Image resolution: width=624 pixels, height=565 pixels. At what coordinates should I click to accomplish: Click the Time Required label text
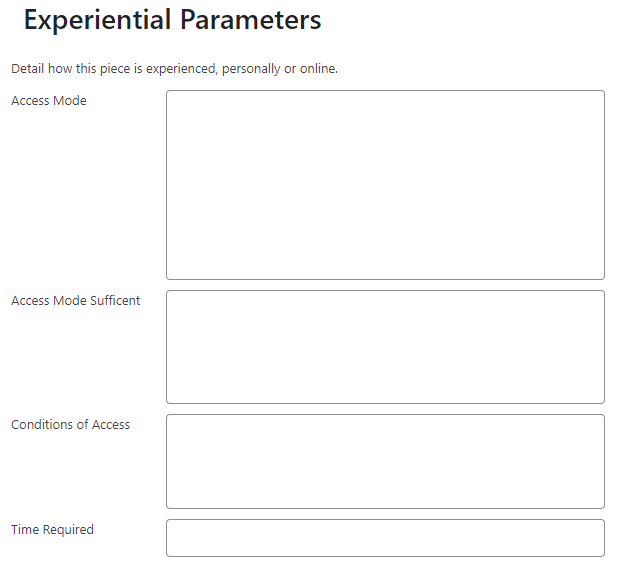tap(52, 530)
